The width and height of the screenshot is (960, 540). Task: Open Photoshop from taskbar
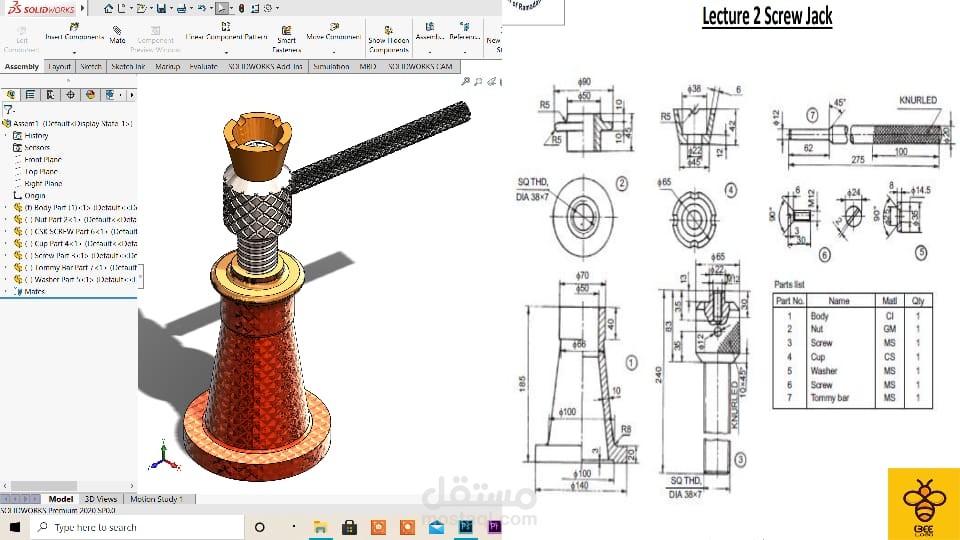pyautogui.click(x=465, y=527)
